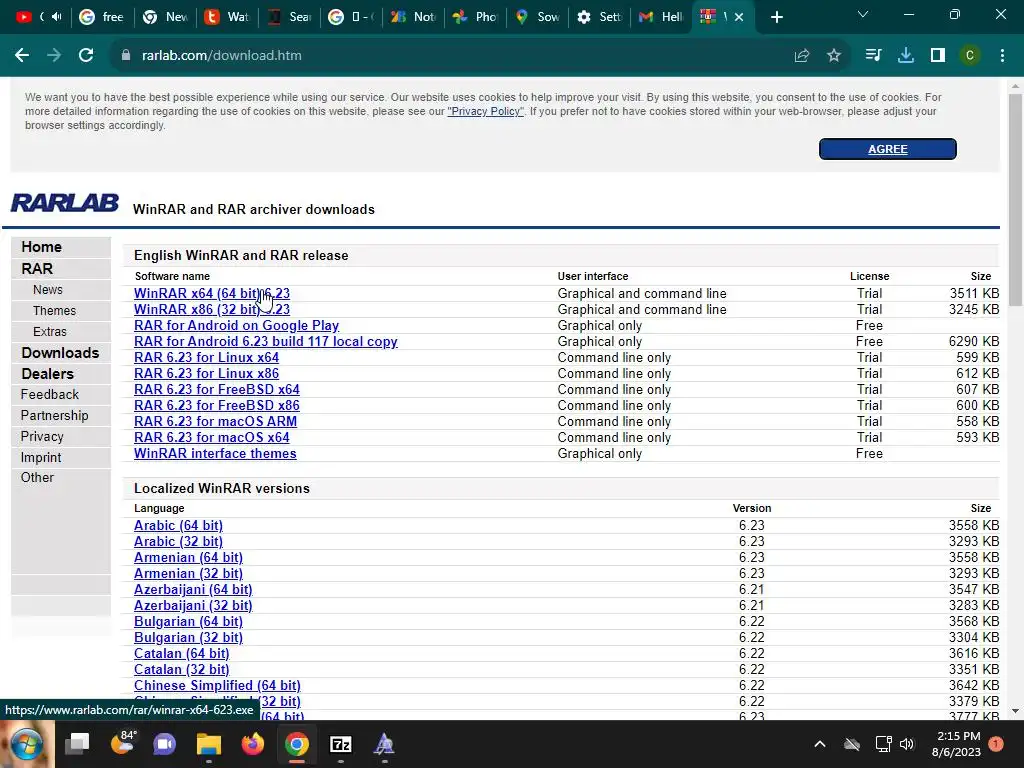The width and height of the screenshot is (1024, 768).
Task: Open Chrome downloads icon
Action: coord(906,56)
